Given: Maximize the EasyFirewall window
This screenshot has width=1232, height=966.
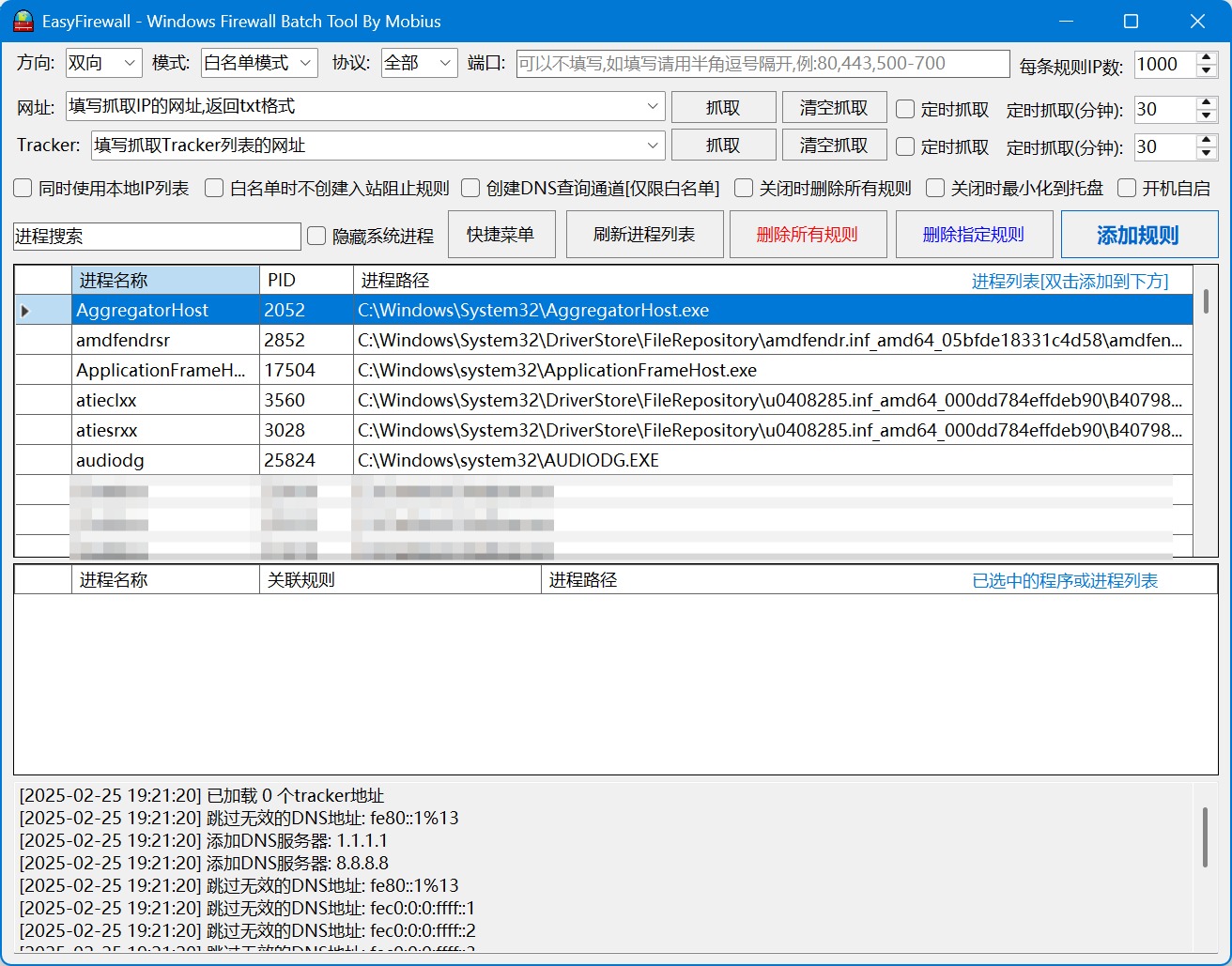Looking at the screenshot, I should pyautogui.click(x=1132, y=21).
